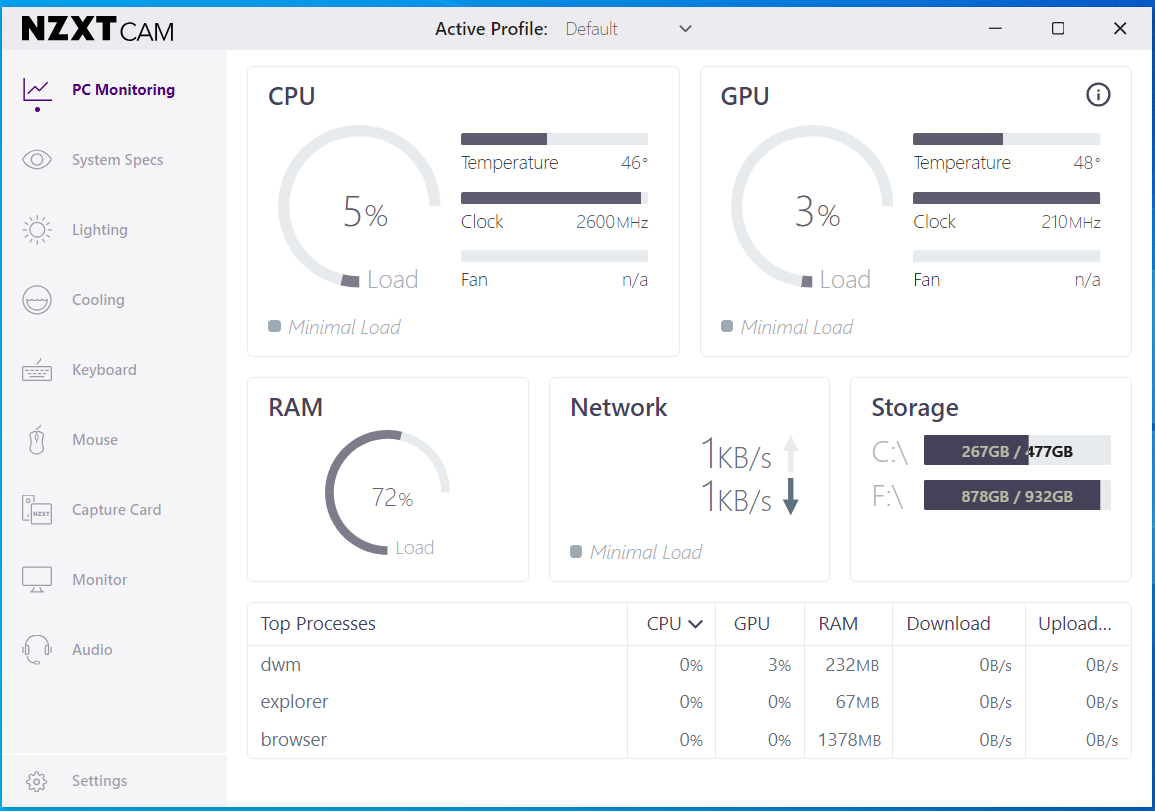Click the Mouse icon in sidebar

pyautogui.click(x=37, y=440)
